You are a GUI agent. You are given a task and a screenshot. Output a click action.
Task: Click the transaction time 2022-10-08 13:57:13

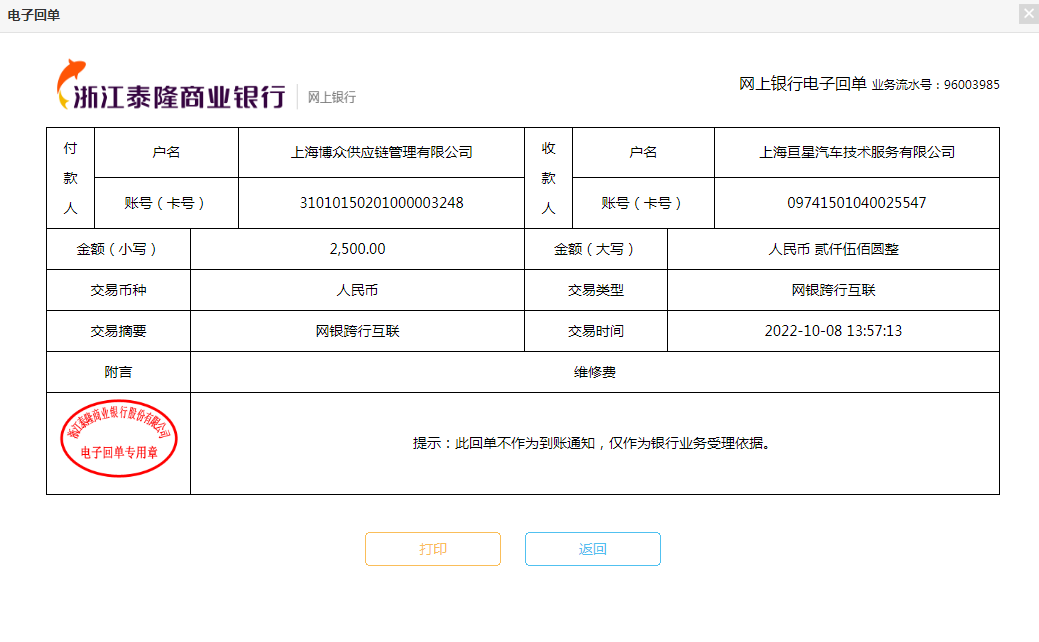[x=833, y=331]
